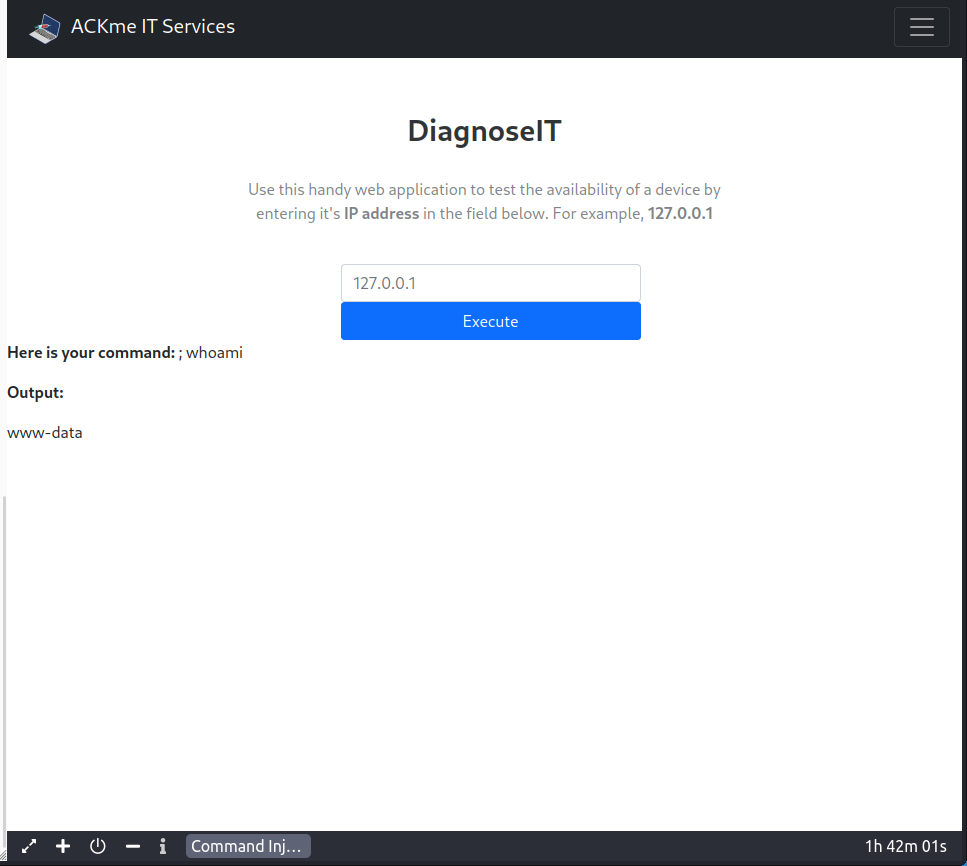This screenshot has width=967, height=866.
Task: Click the minus icon in bottom bar
Action: click(x=132, y=846)
